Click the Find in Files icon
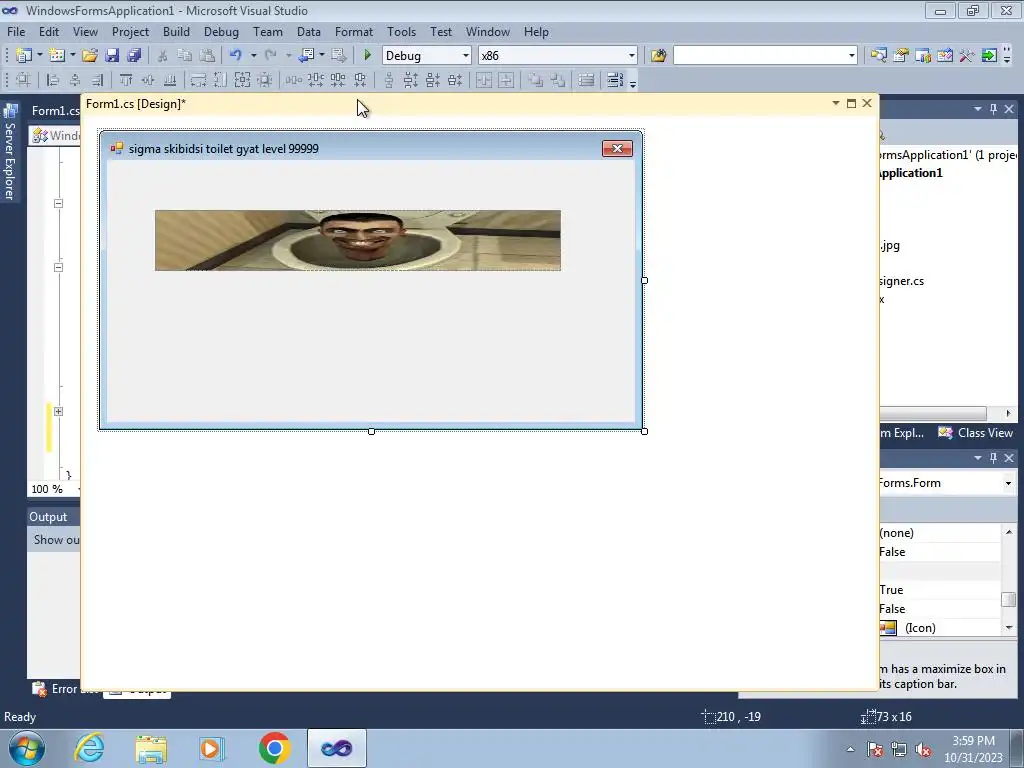The height and width of the screenshot is (768, 1024). [x=658, y=56]
